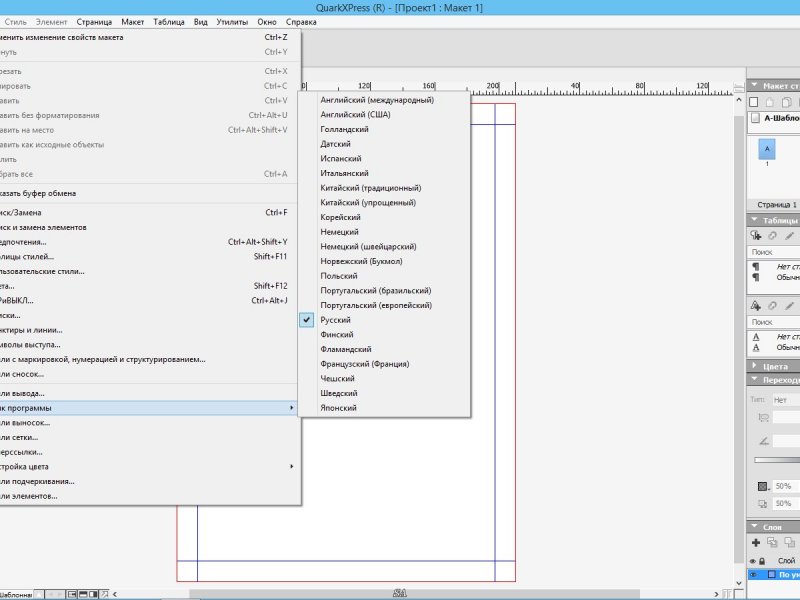
Task: Click menu item with Shift+F11 shortcut
Action: (x=148, y=256)
